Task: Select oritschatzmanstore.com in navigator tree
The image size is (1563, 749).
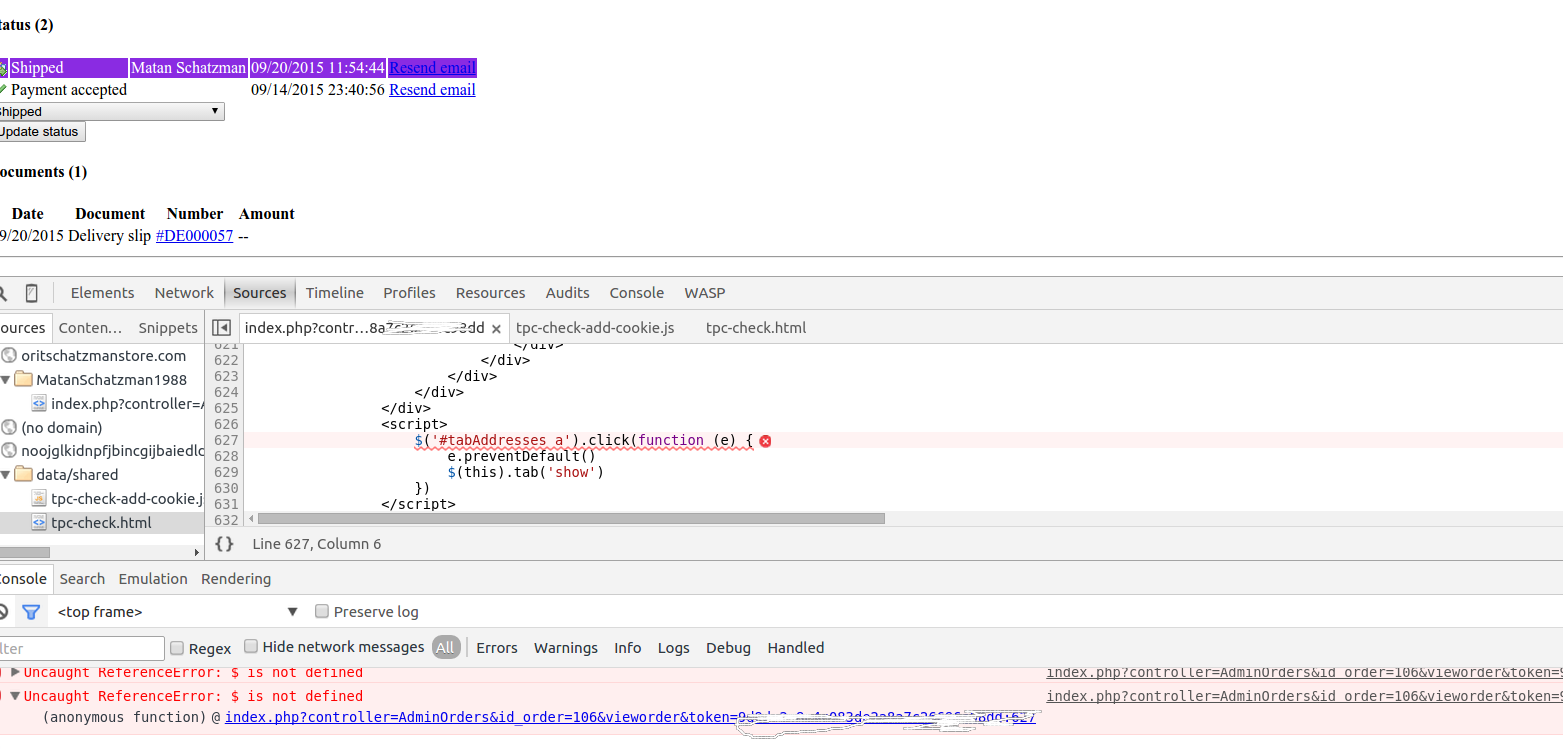Action: pyautogui.click(x=104, y=355)
